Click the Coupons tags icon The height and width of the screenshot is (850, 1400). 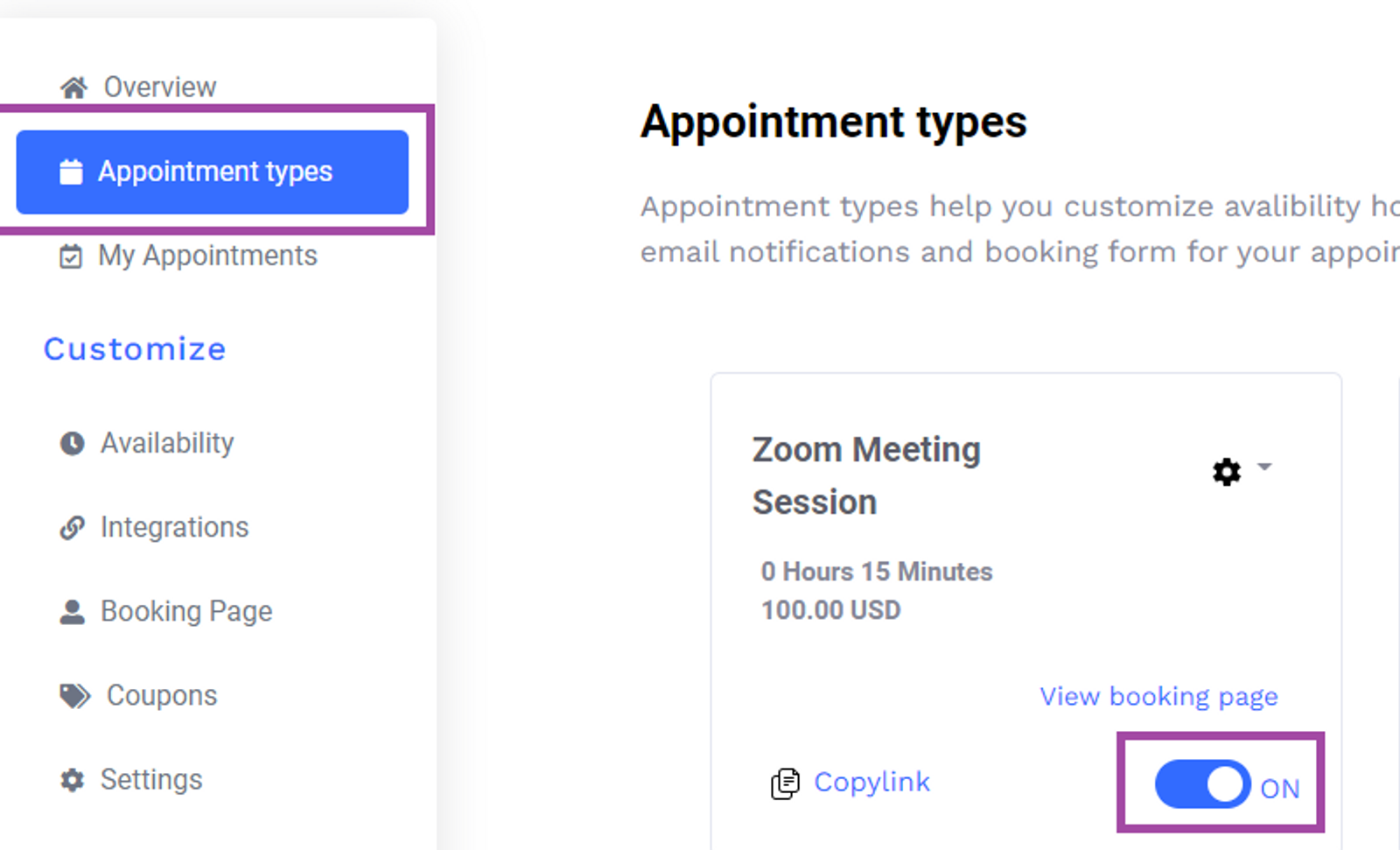tap(74, 696)
